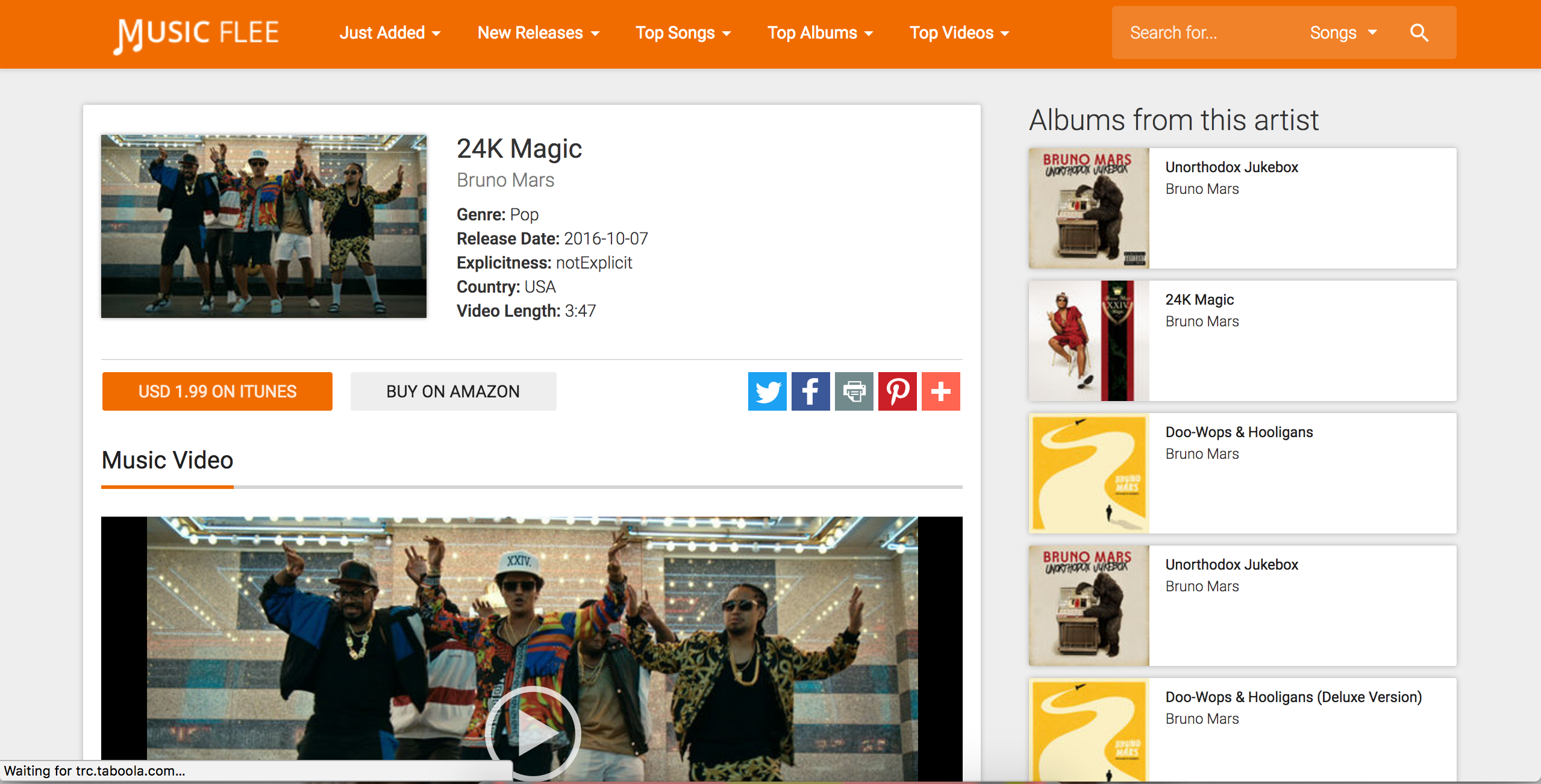Click the print icon
This screenshot has width=1541, height=784.
(x=854, y=391)
